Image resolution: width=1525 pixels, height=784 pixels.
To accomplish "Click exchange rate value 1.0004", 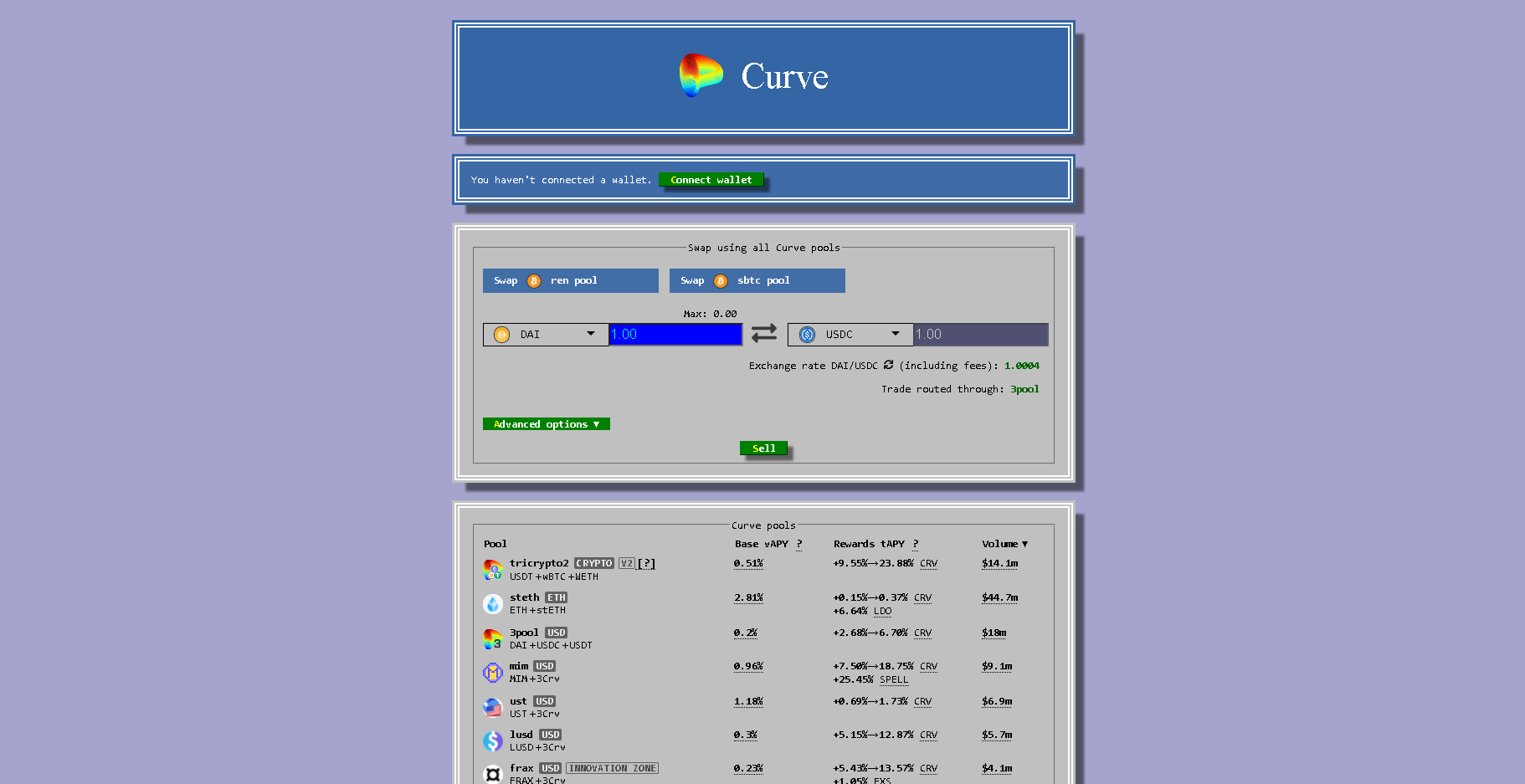I will coord(1022,366).
